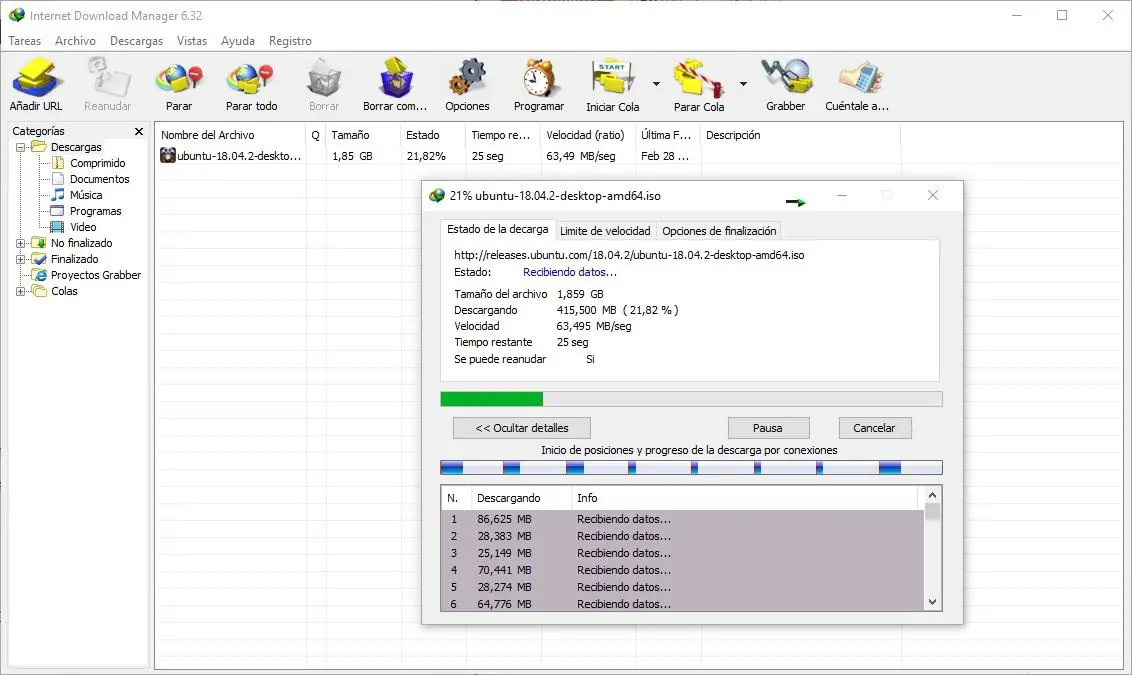The height and width of the screenshot is (675, 1132).
Task: Expand the Finalizado tree node
Action: click(20, 259)
